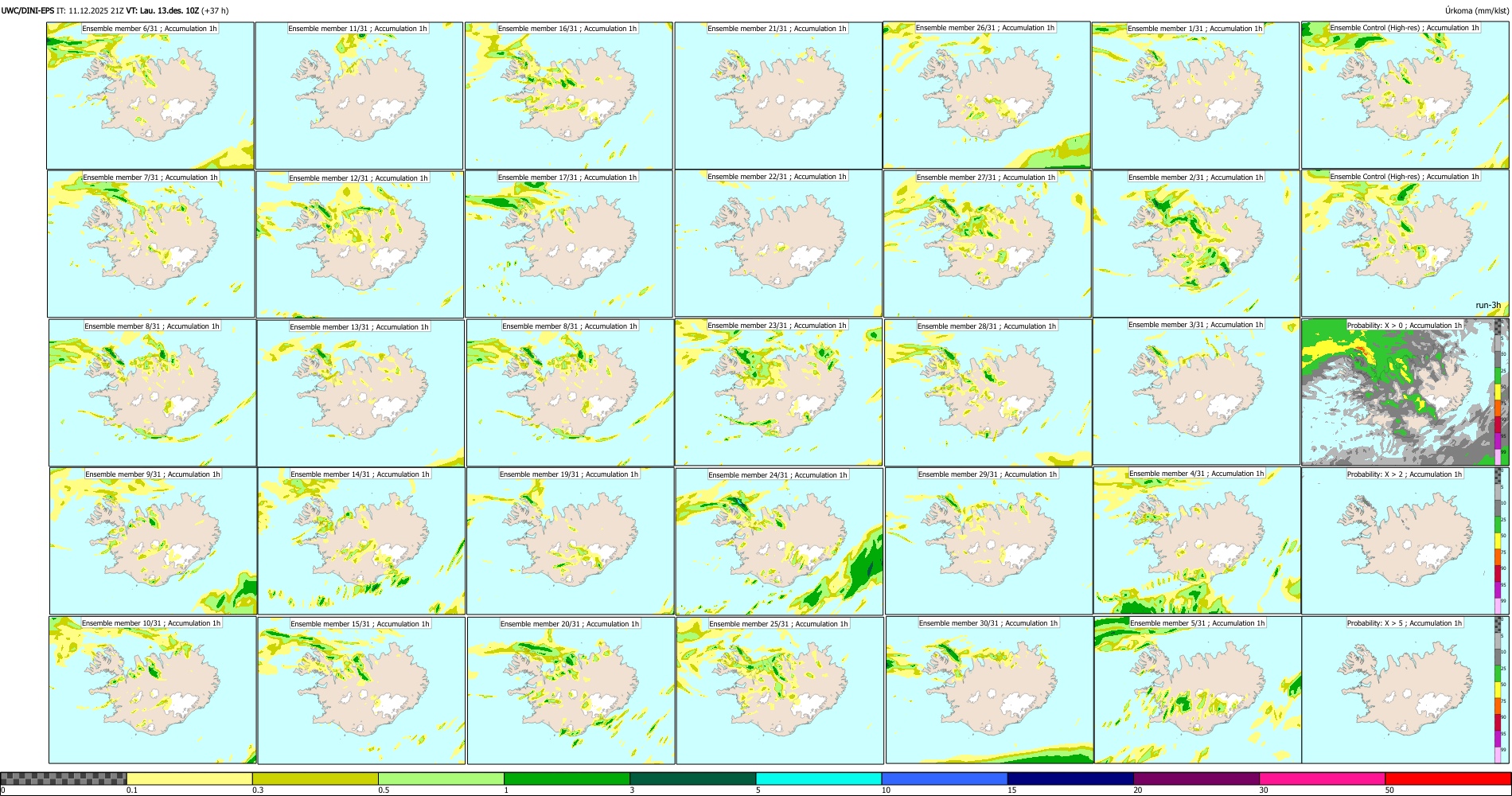The image size is (1512, 796).
Task: Click the 'run-3h' annotation text
Action: [x=1488, y=306]
